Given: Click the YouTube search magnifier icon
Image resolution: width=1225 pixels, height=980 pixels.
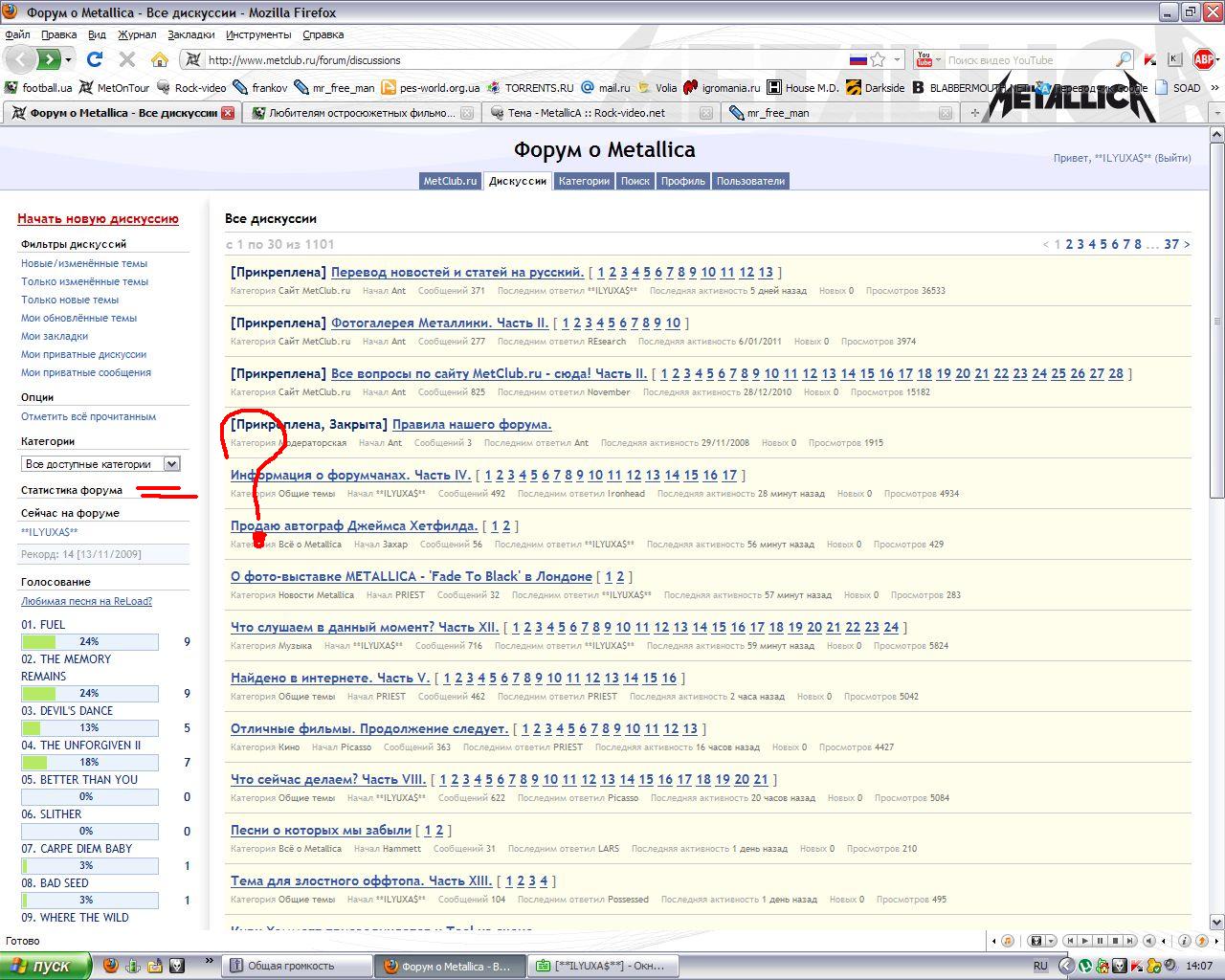Looking at the screenshot, I should point(1124,59).
